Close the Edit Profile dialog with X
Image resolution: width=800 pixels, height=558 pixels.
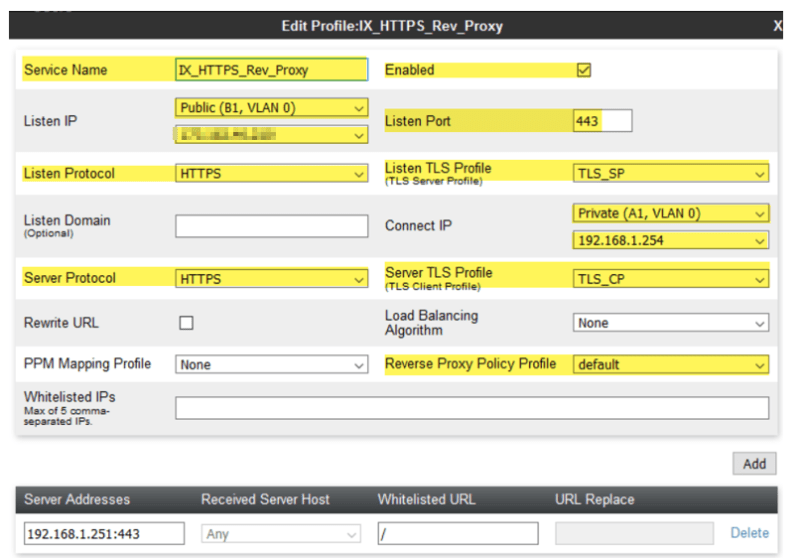(x=777, y=26)
